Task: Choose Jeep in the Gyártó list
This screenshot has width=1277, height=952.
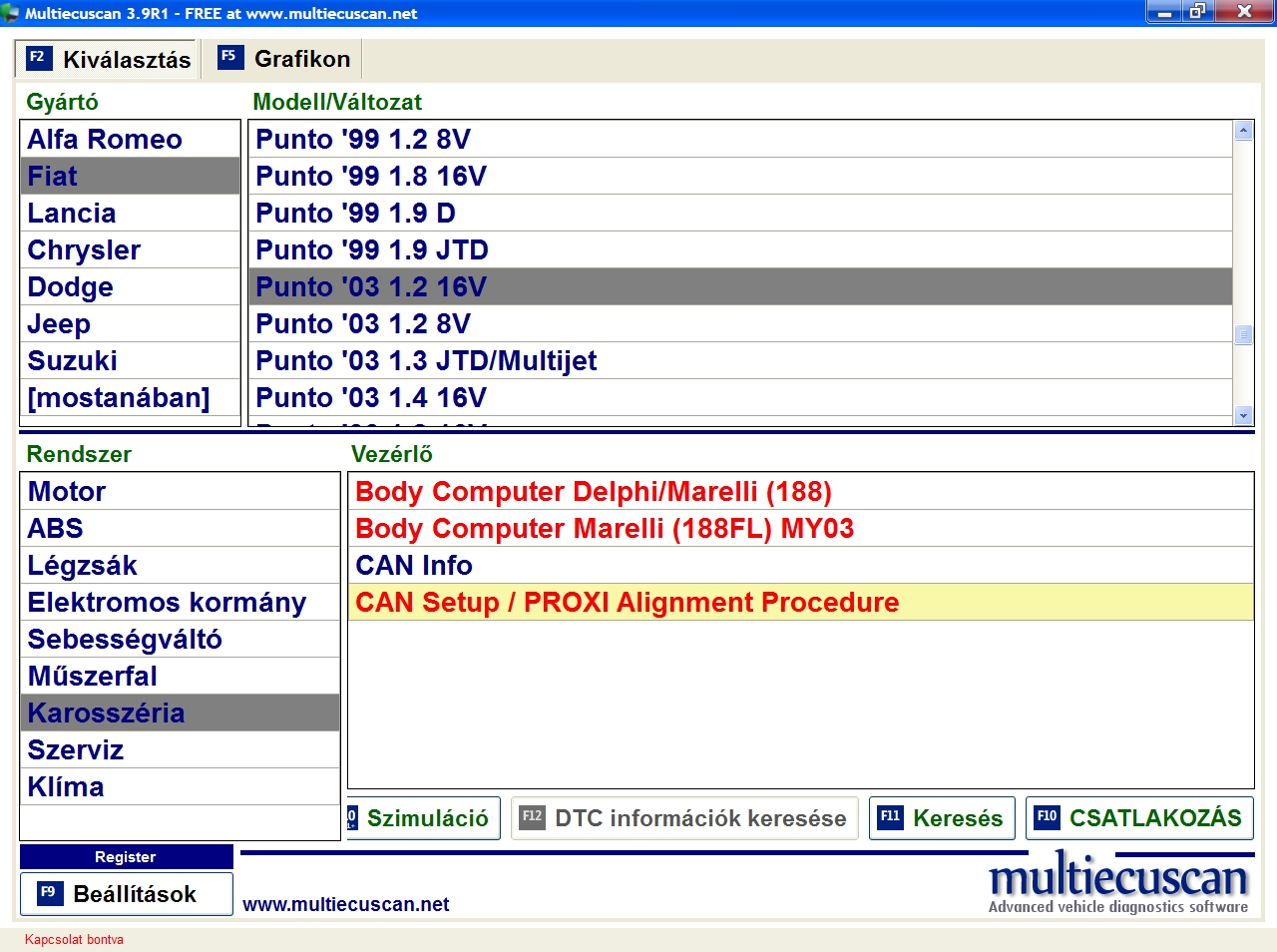Action: 131,323
